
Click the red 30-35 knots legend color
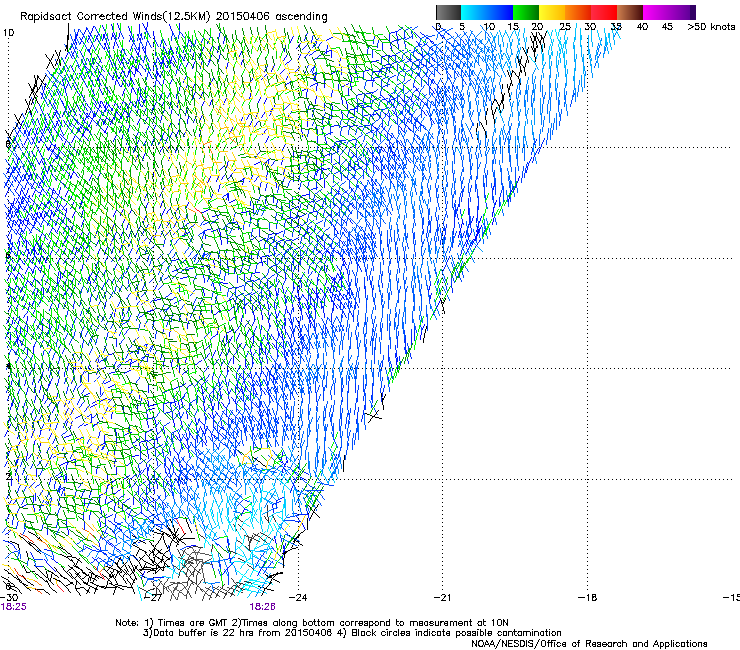(604, 12)
